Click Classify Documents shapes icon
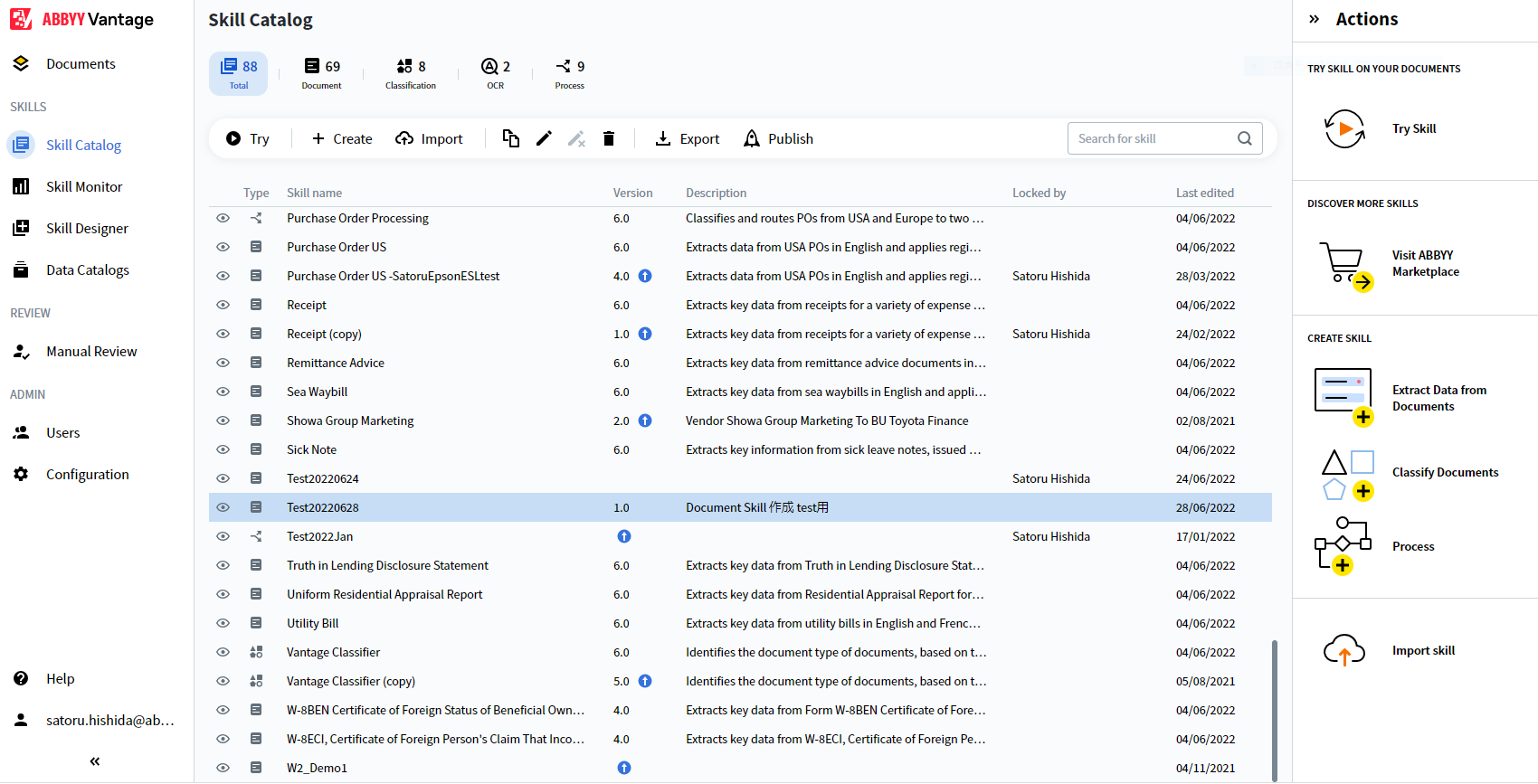Viewport: 1538px width, 784px height. point(1348,475)
